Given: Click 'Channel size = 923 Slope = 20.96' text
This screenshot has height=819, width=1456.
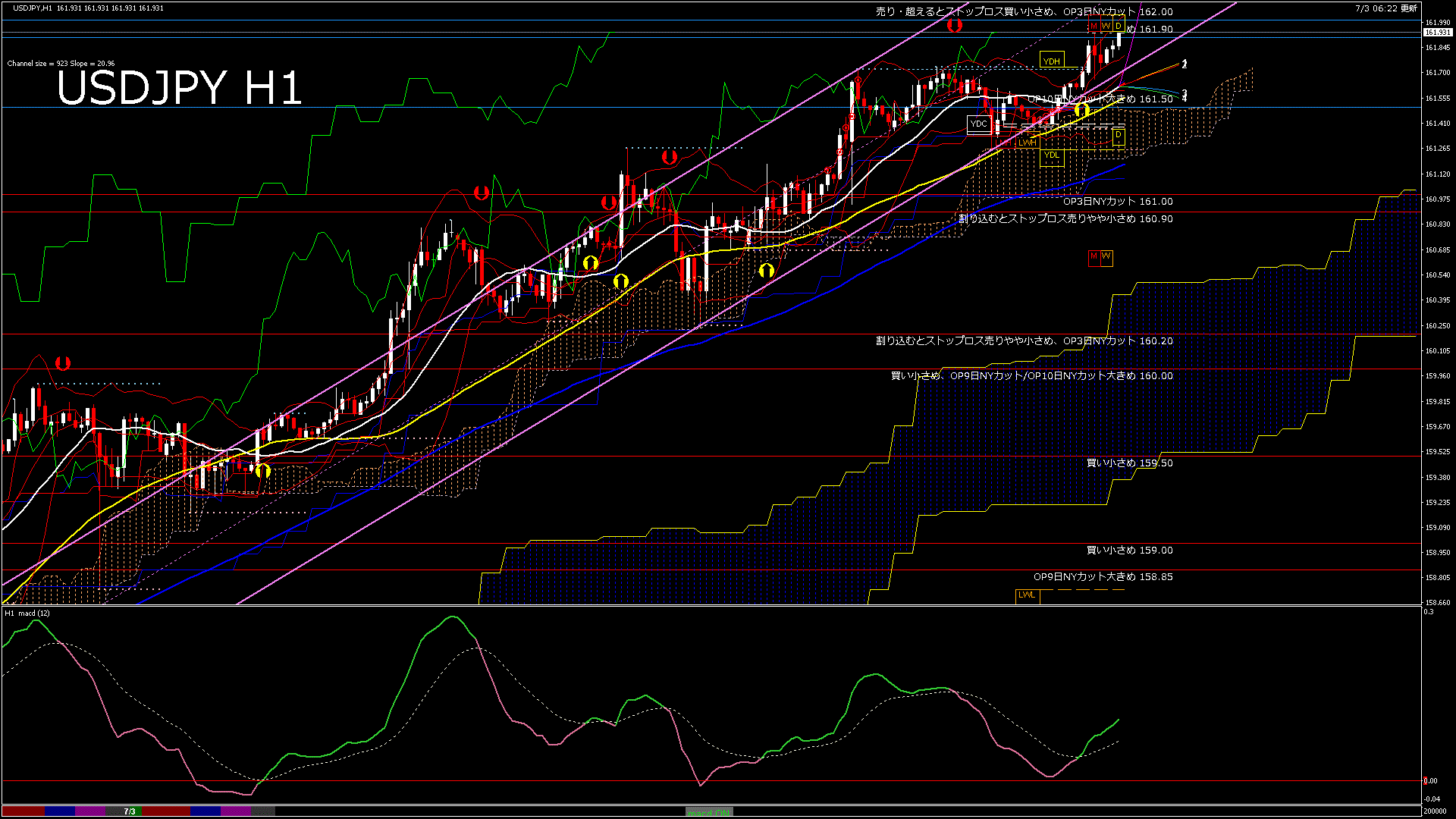Looking at the screenshot, I should pyautogui.click(x=61, y=64).
